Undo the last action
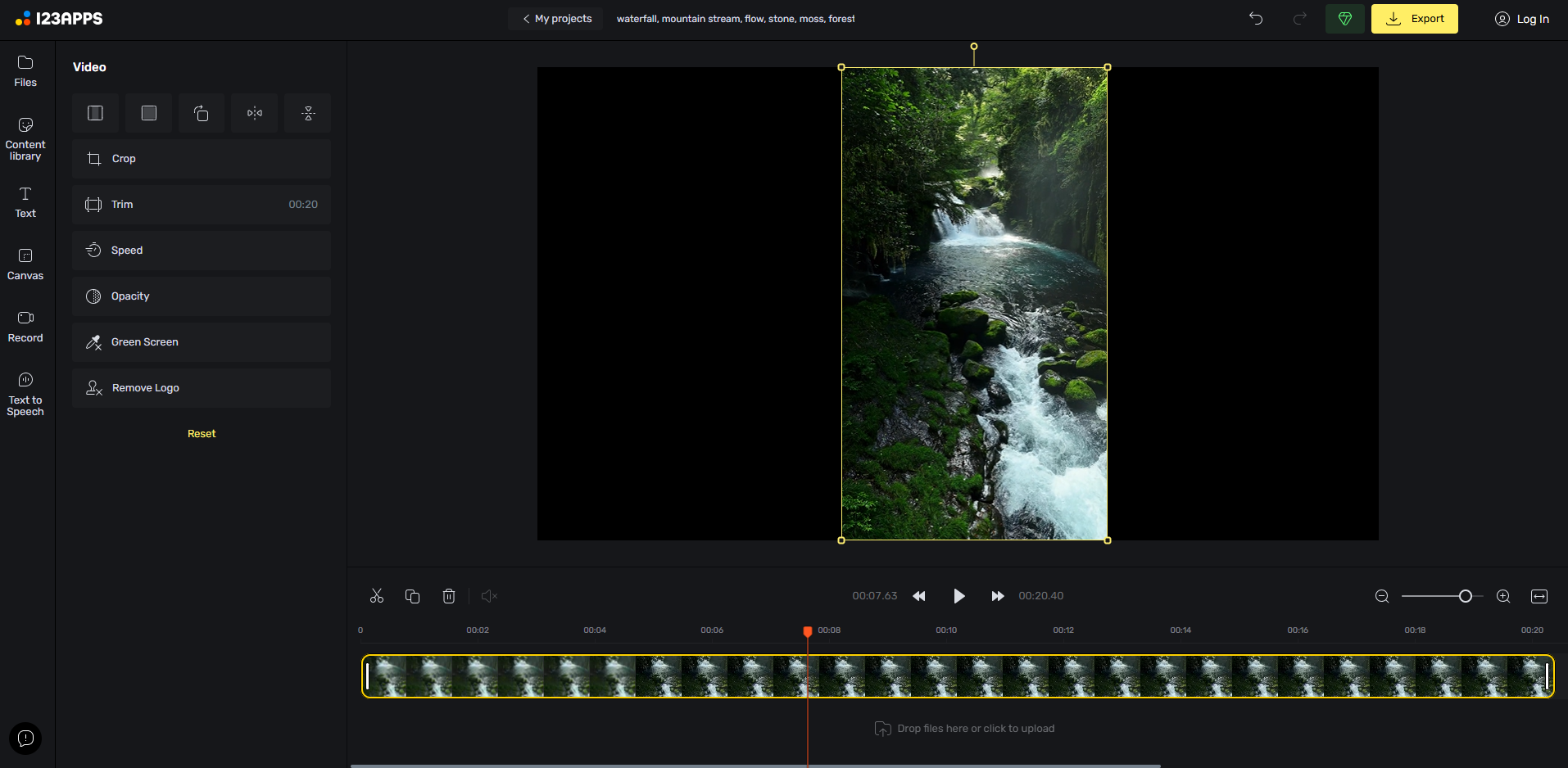Viewport: 1568px width, 768px height. point(1256,19)
